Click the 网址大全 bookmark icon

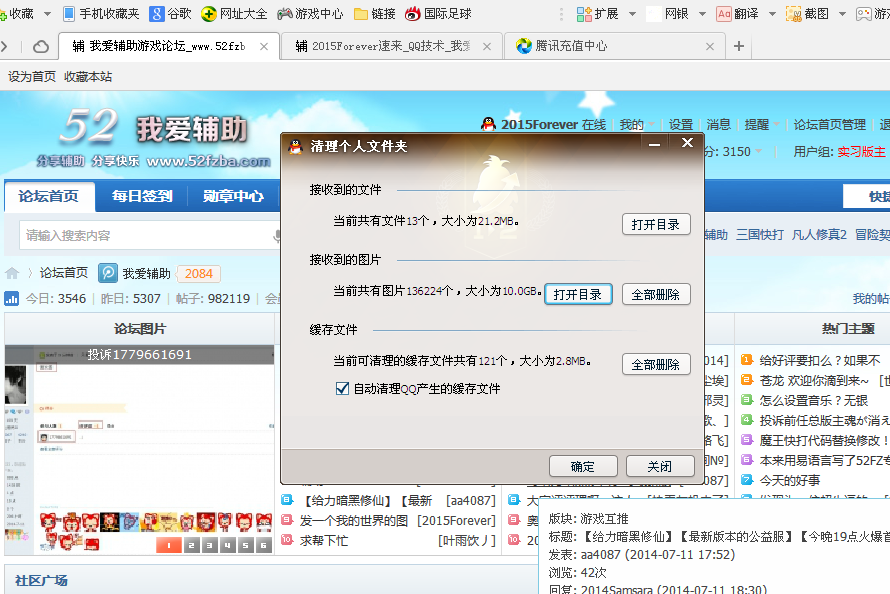[208, 14]
